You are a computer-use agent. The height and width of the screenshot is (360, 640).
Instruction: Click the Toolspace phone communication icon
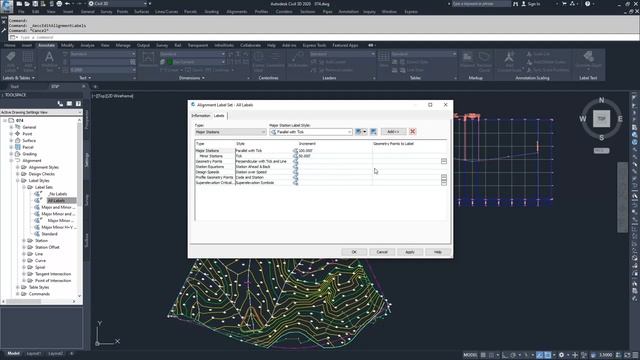60,104
